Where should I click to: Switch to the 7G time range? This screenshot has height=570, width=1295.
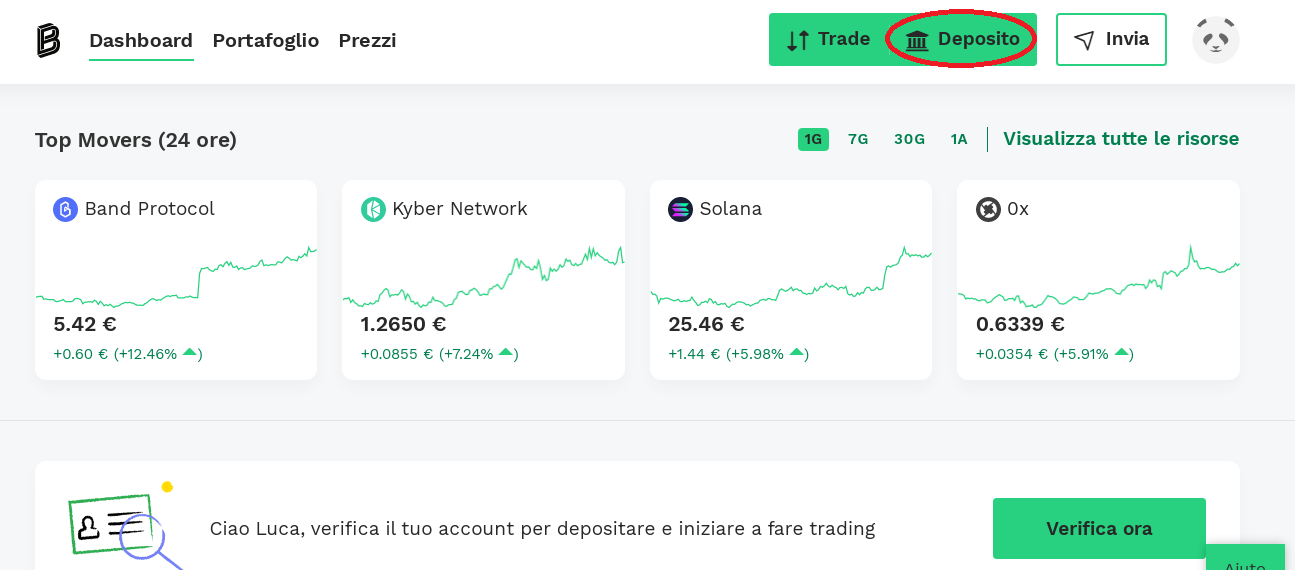(858, 139)
